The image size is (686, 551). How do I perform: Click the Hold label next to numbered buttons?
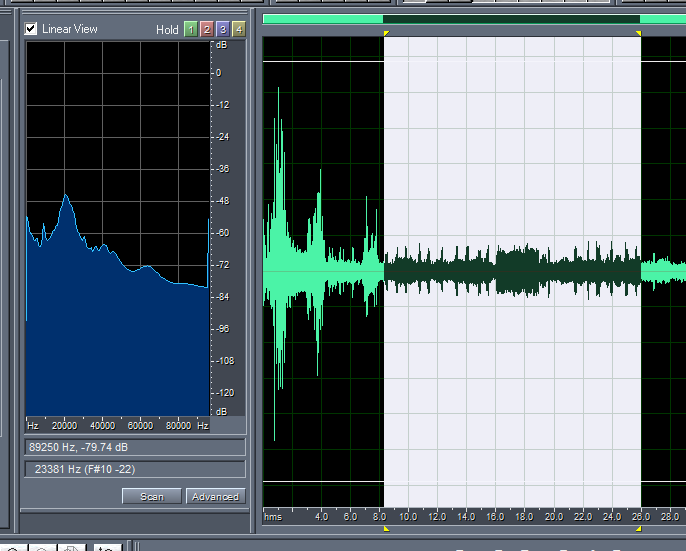167,30
